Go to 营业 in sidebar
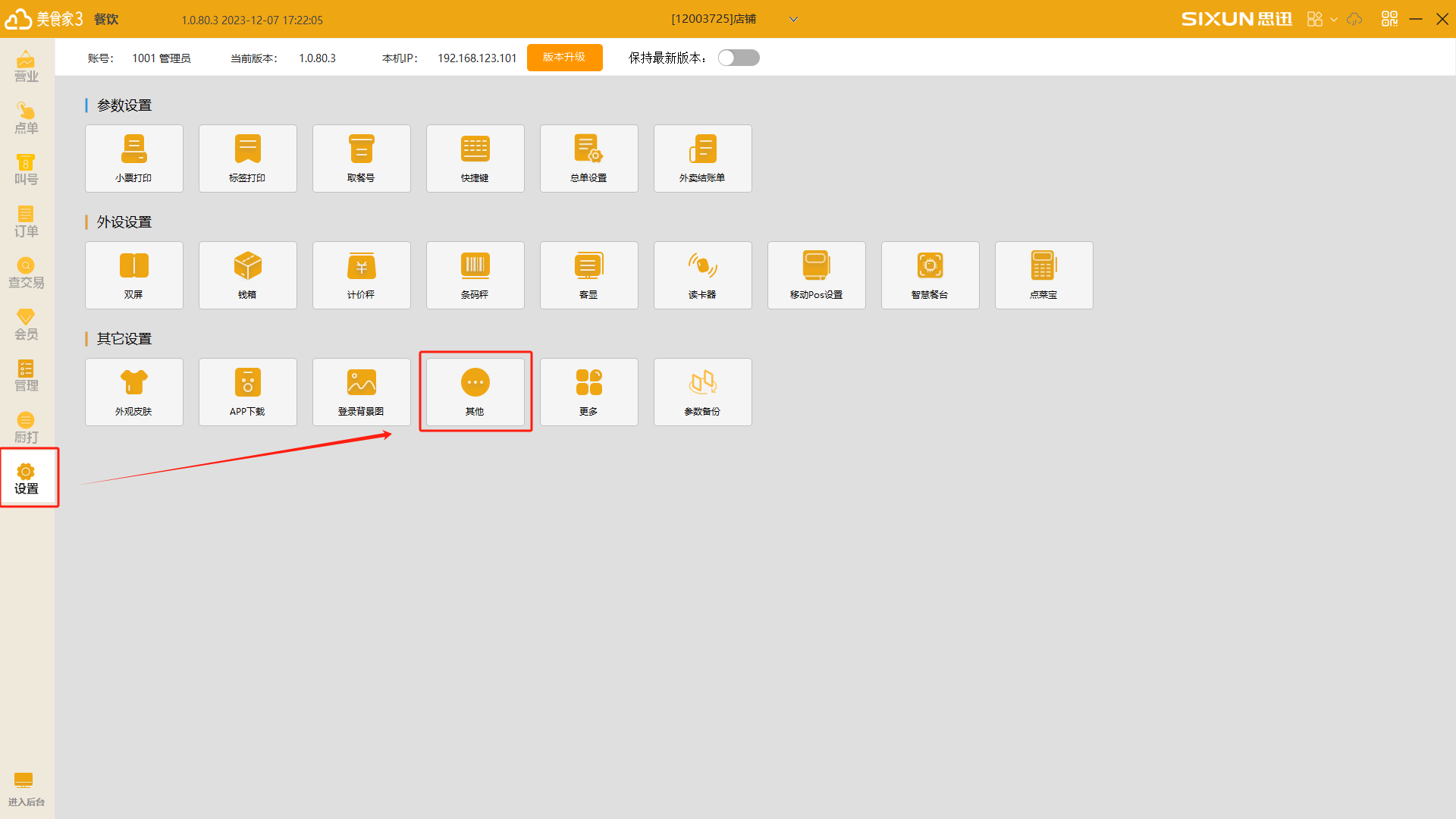This screenshot has width=1456, height=819. 27,67
